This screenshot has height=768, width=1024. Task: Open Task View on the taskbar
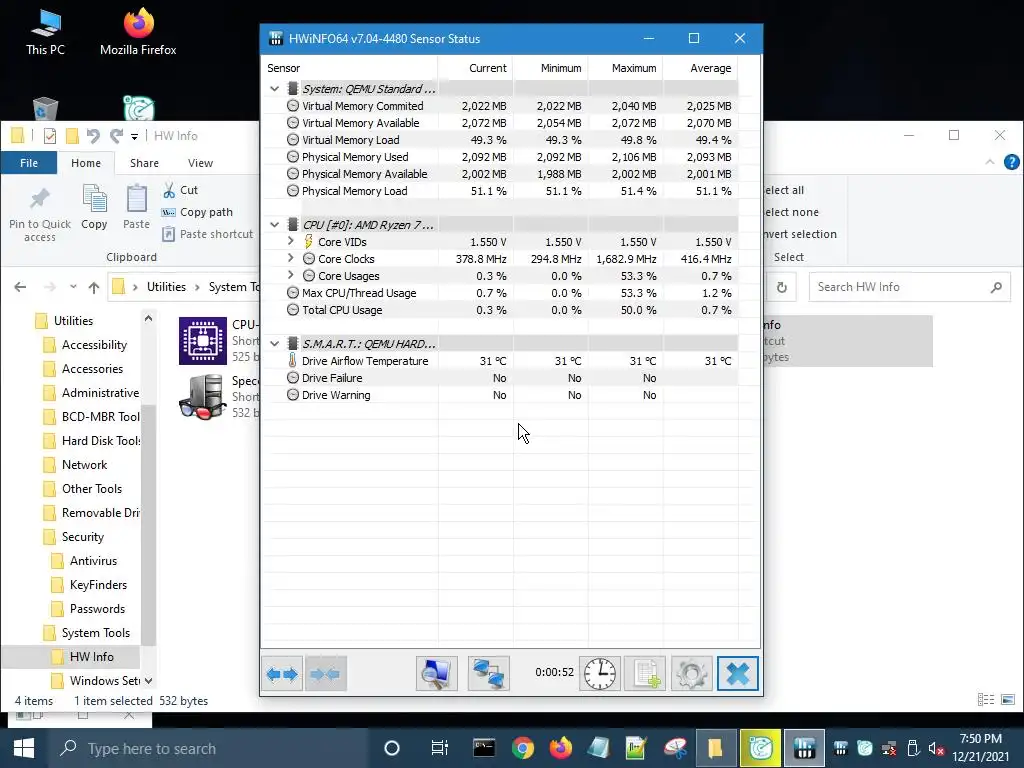click(x=440, y=748)
